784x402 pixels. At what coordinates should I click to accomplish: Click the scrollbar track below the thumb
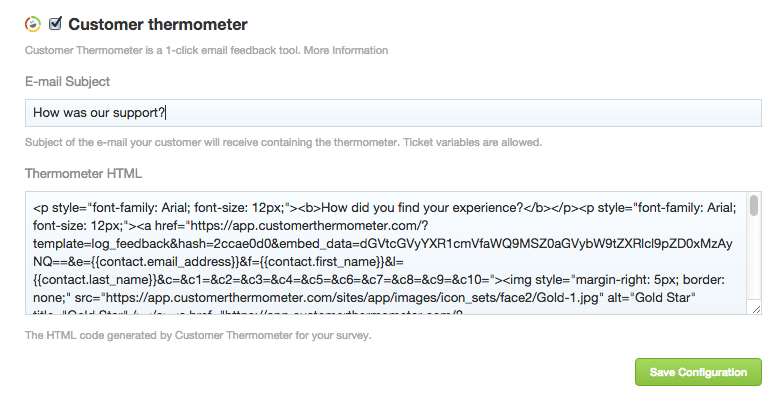click(754, 258)
